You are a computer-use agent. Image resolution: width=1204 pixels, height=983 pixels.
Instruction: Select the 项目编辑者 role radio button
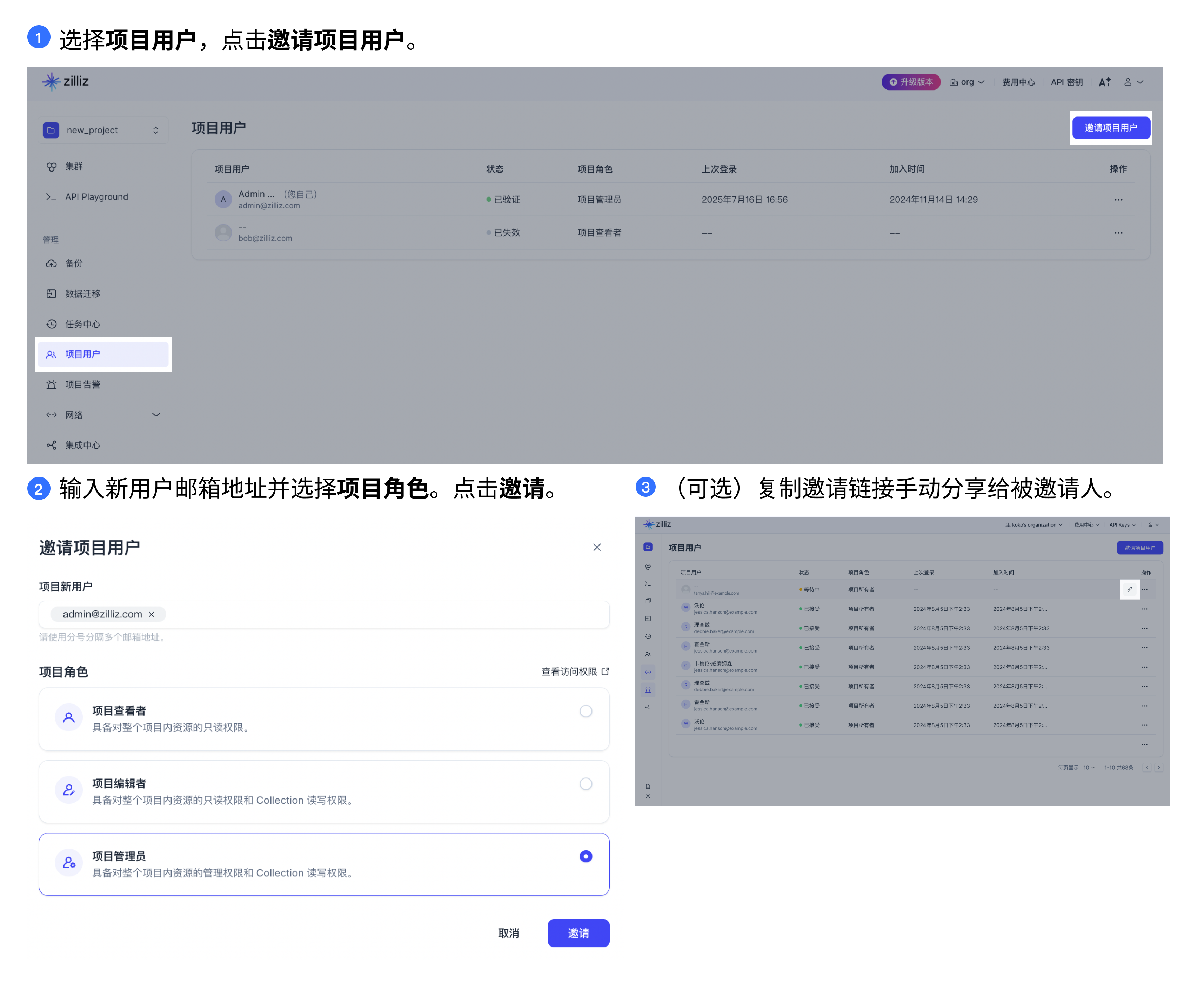coord(586,784)
